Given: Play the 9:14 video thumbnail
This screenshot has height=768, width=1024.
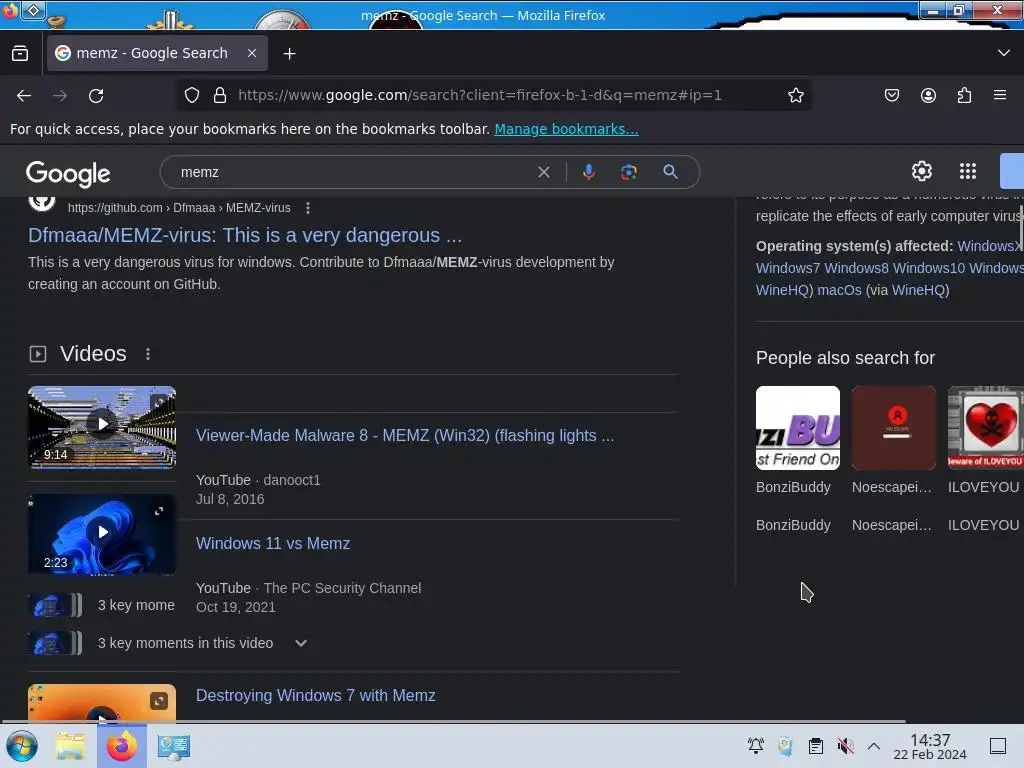Looking at the screenshot, I should point(102,427).
